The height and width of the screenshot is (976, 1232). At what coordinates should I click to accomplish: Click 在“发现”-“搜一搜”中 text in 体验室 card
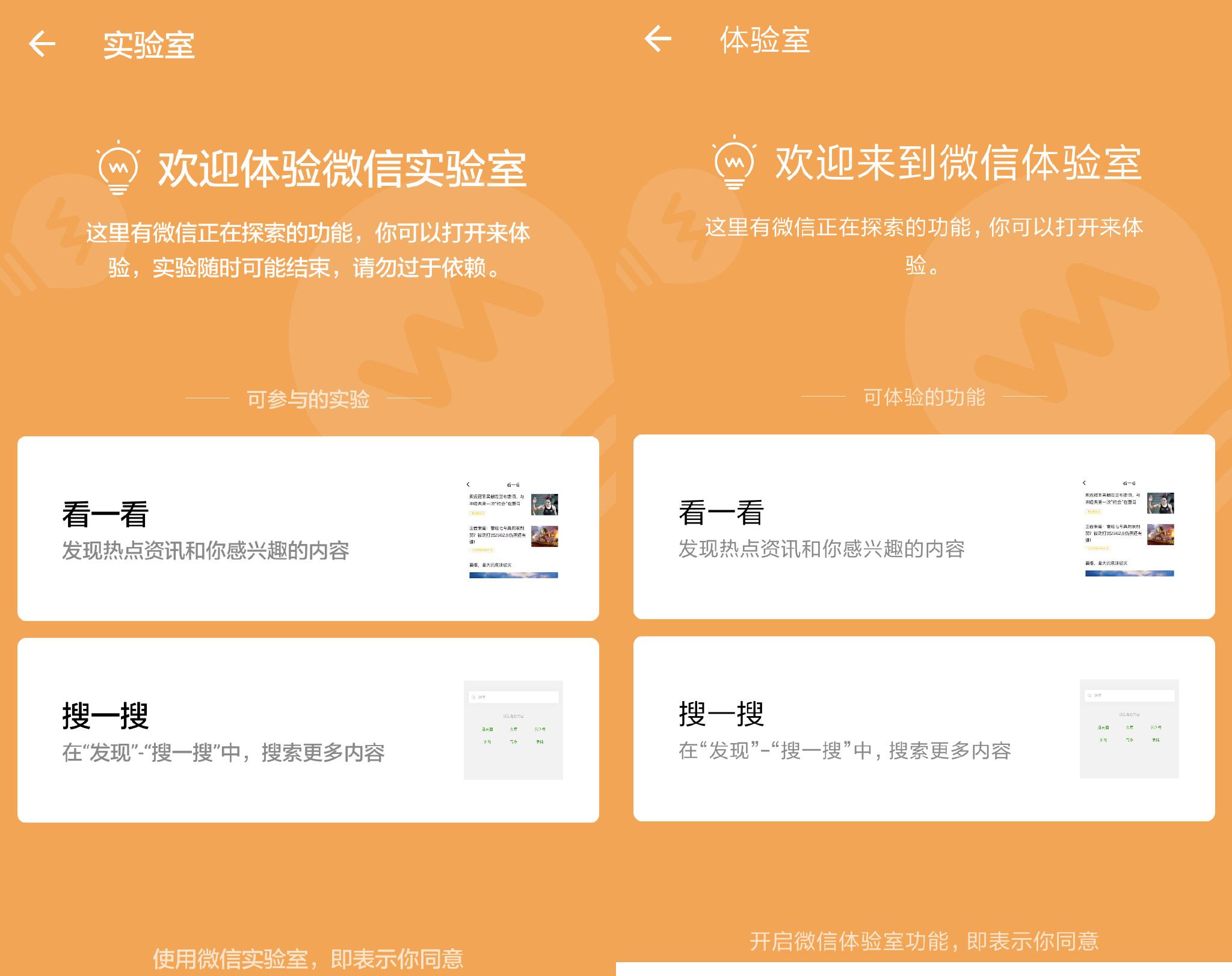coord(845,750)
